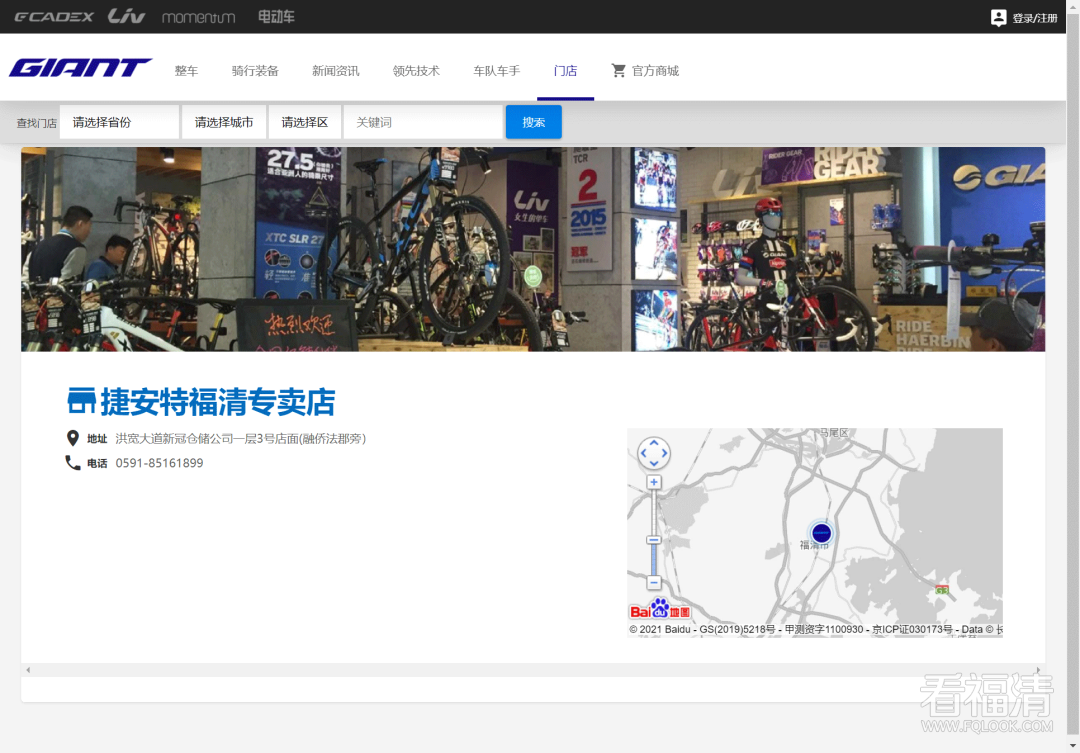Click the horizontal scrollbar right arrow
Image resolution: width=1080 pixels, height=753 pixels.
click(x=1038, y=670)
